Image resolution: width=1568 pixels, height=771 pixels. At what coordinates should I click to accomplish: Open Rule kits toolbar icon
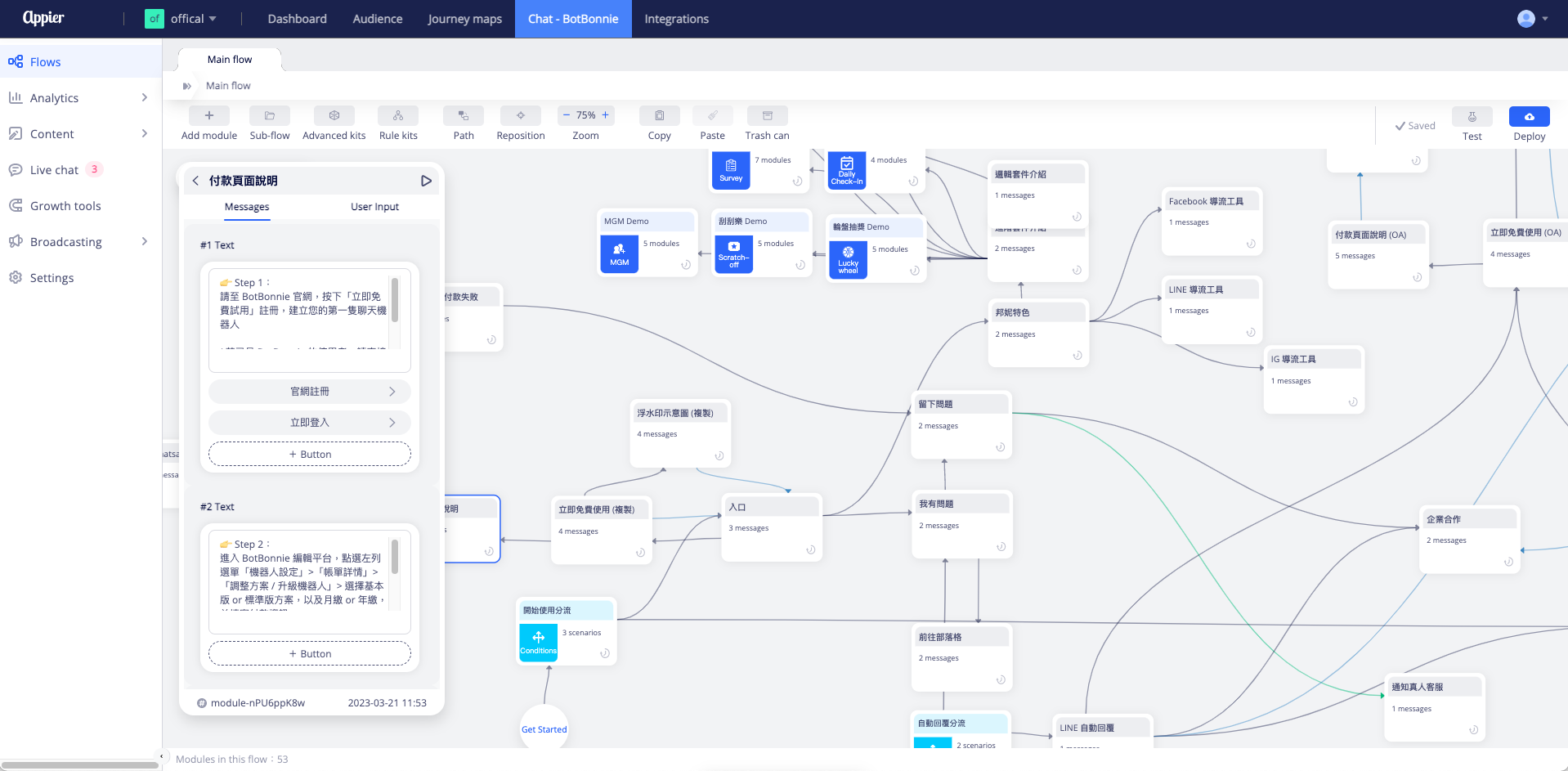click(x=398, y=115)
